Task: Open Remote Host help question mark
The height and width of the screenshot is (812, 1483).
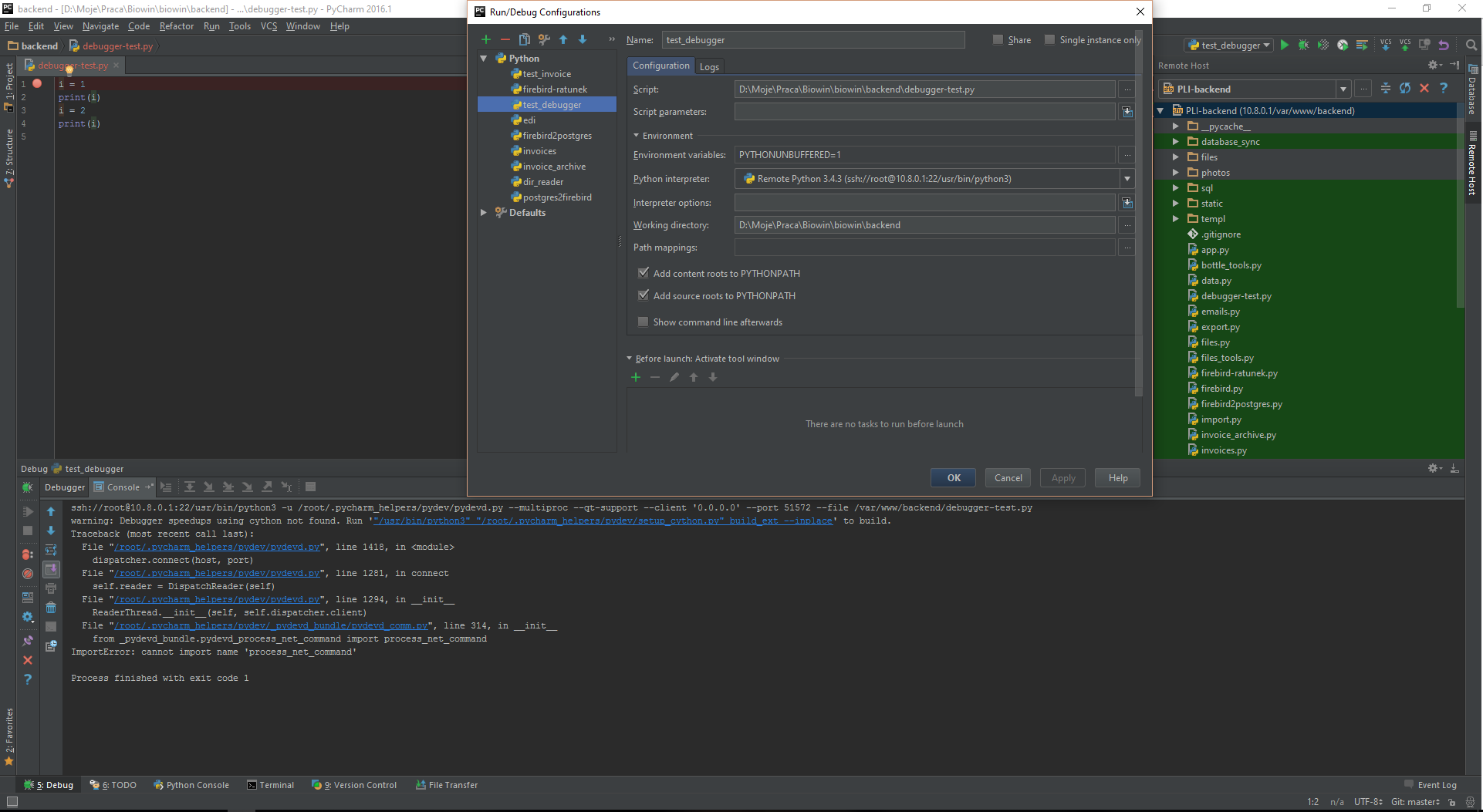Action: [1444, 89]
